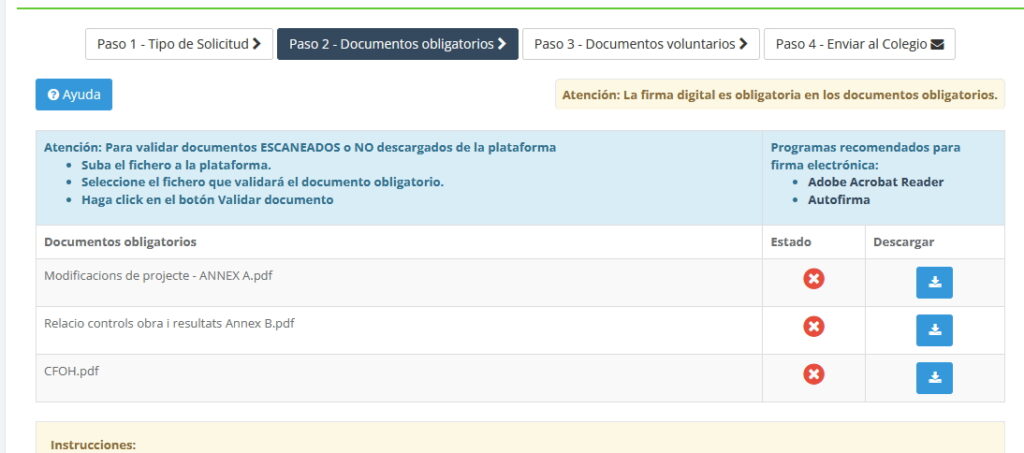
Task: Click the Instrucciones heading
Action: [x=93, y=445]
